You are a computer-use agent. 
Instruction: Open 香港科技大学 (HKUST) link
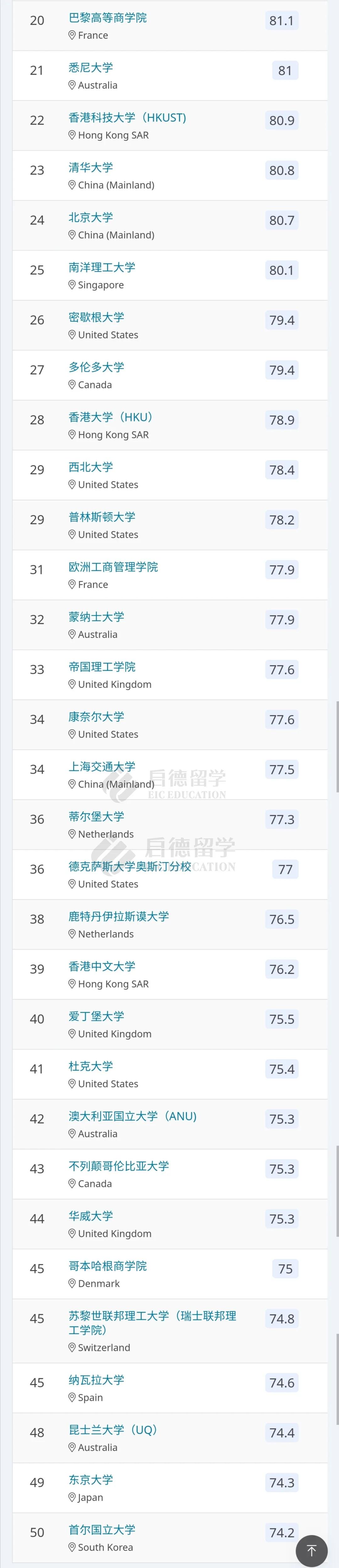[x=127, y=117]
